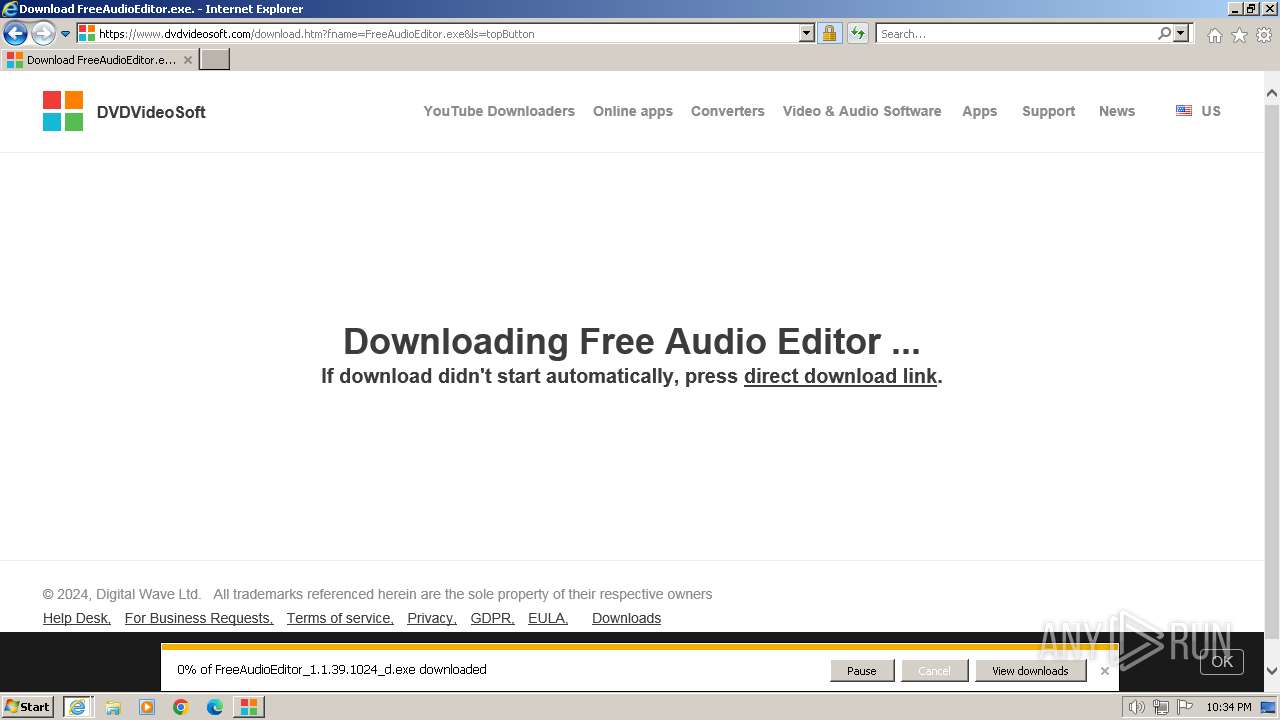
Task: Open the Tools gear icon
Action: tap(1264, 35)
